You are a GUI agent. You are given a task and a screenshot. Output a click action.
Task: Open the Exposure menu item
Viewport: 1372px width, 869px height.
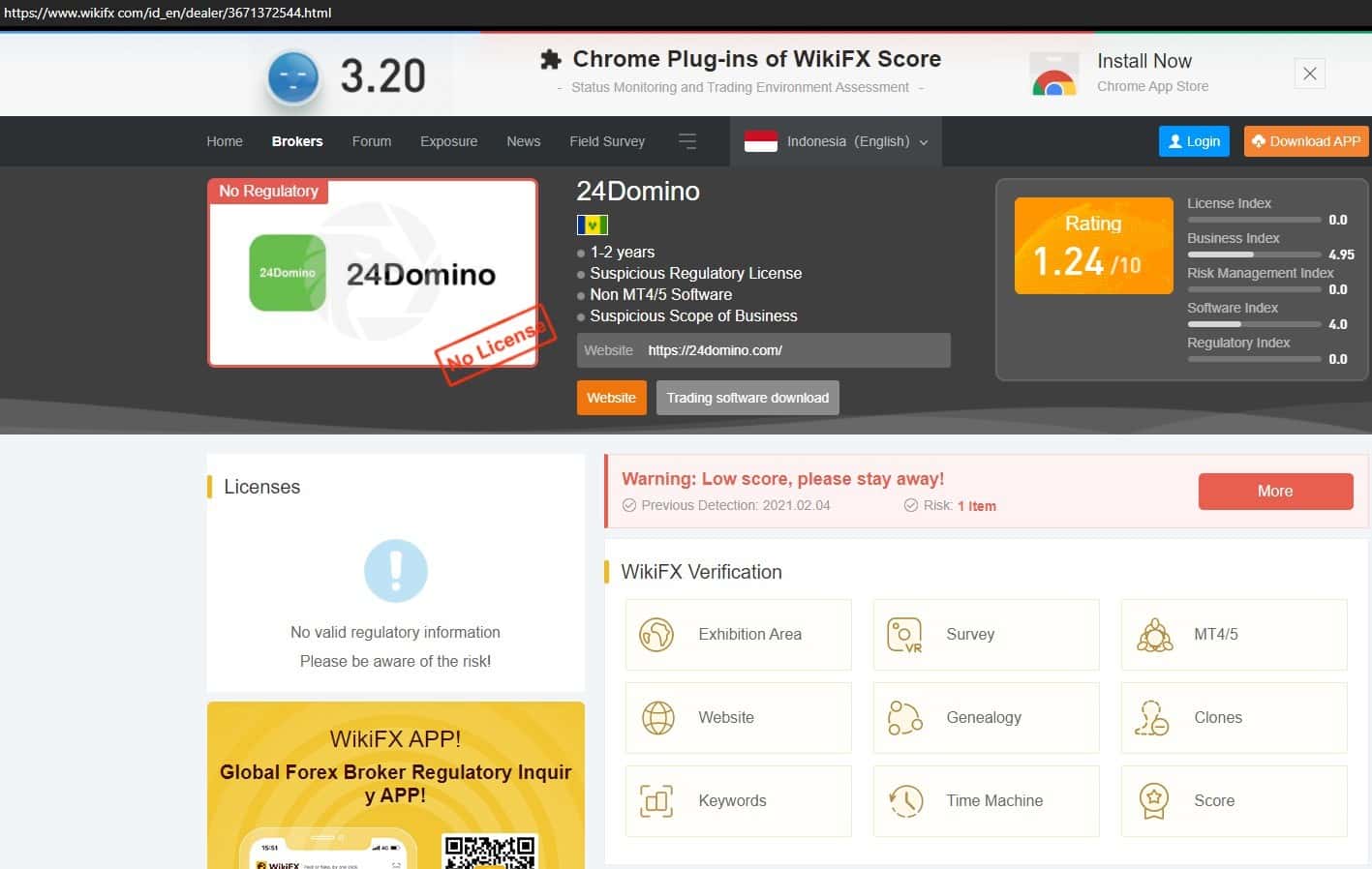tap(449, 141)
